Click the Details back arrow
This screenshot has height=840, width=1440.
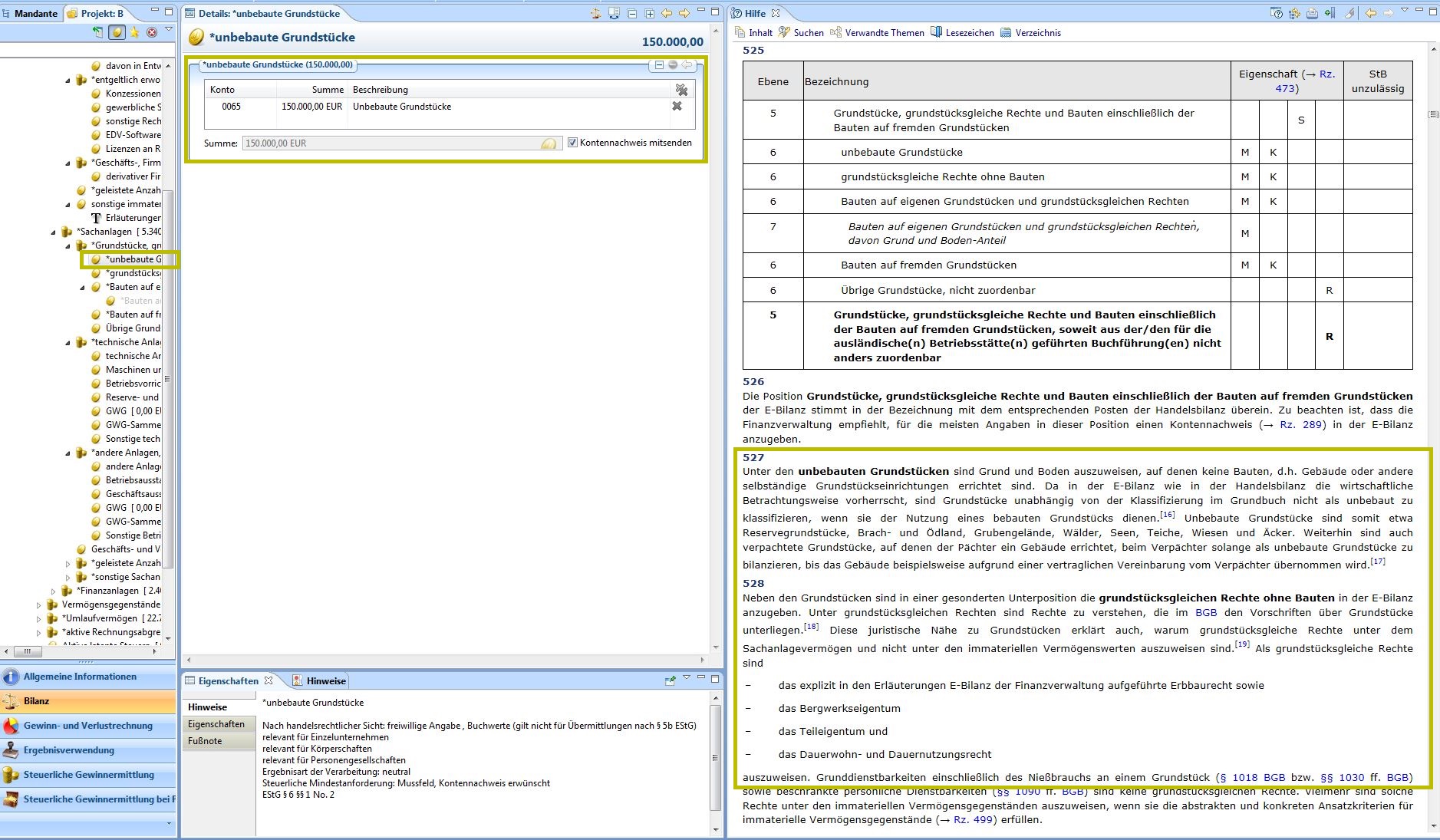point(667,13)
